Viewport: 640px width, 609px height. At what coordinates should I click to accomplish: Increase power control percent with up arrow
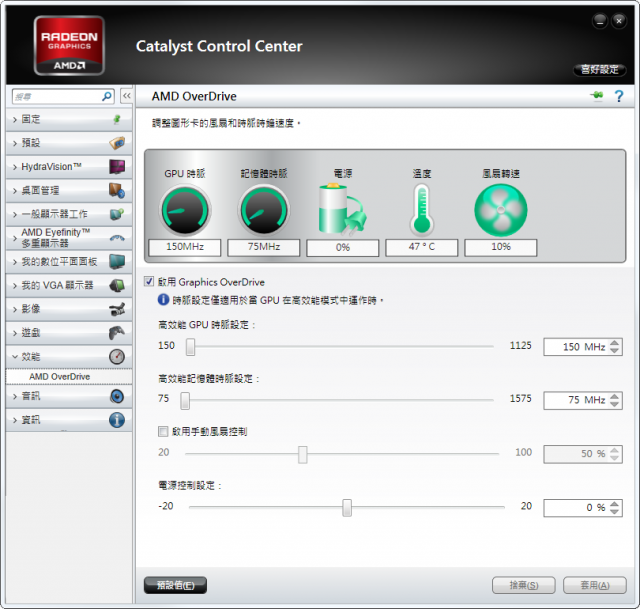tap(615, 504)
